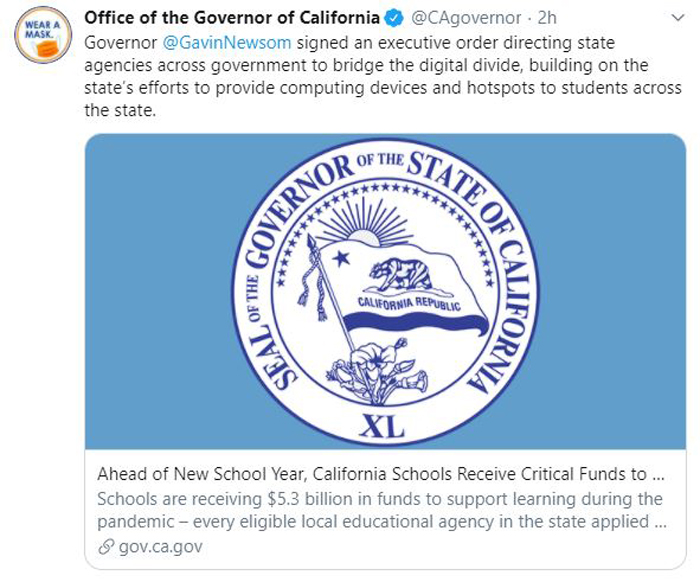Open the @GavinNewsom mention link
700x582 pixels.
pos(227,43)
